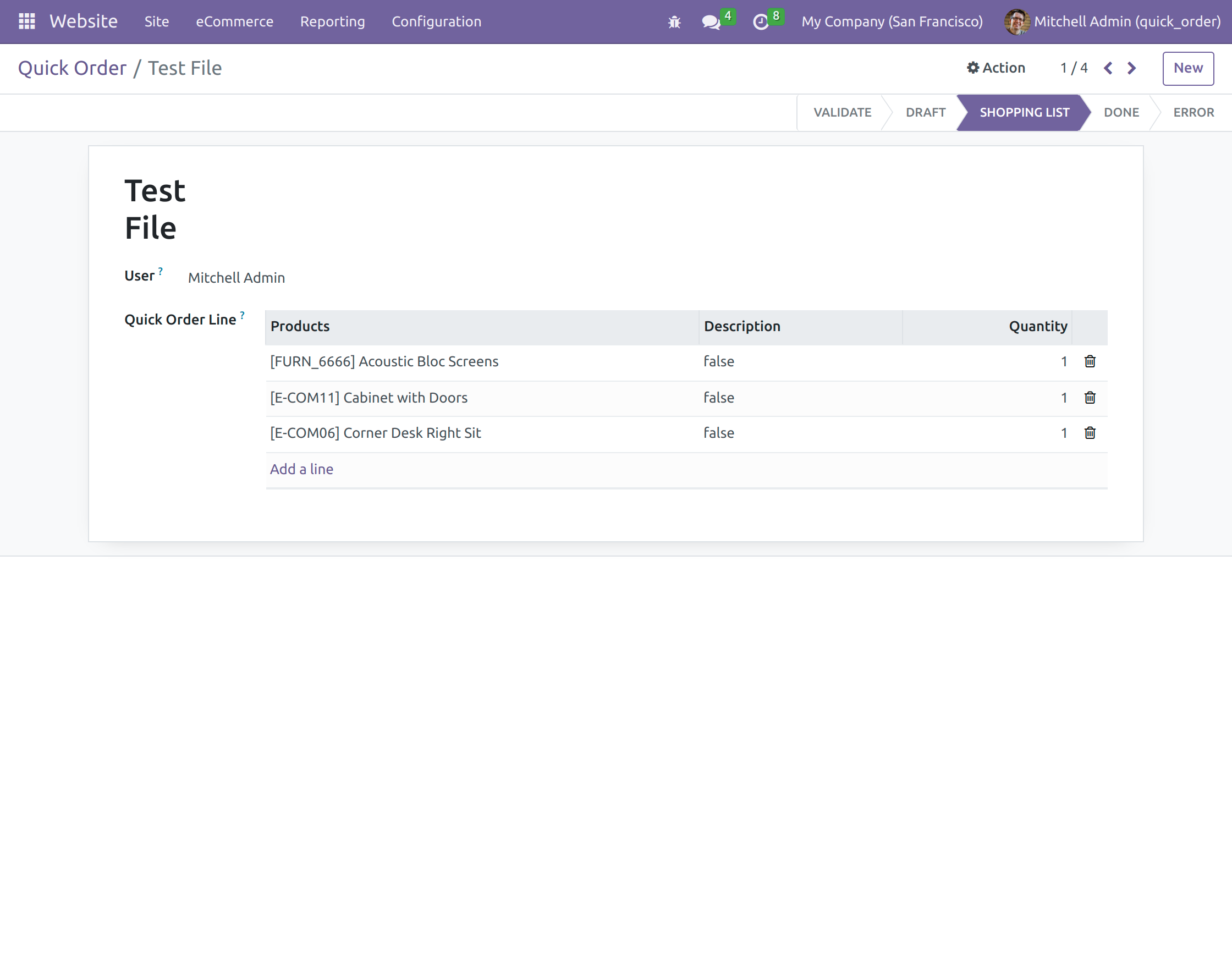Click the New button

coord(1187,68)
